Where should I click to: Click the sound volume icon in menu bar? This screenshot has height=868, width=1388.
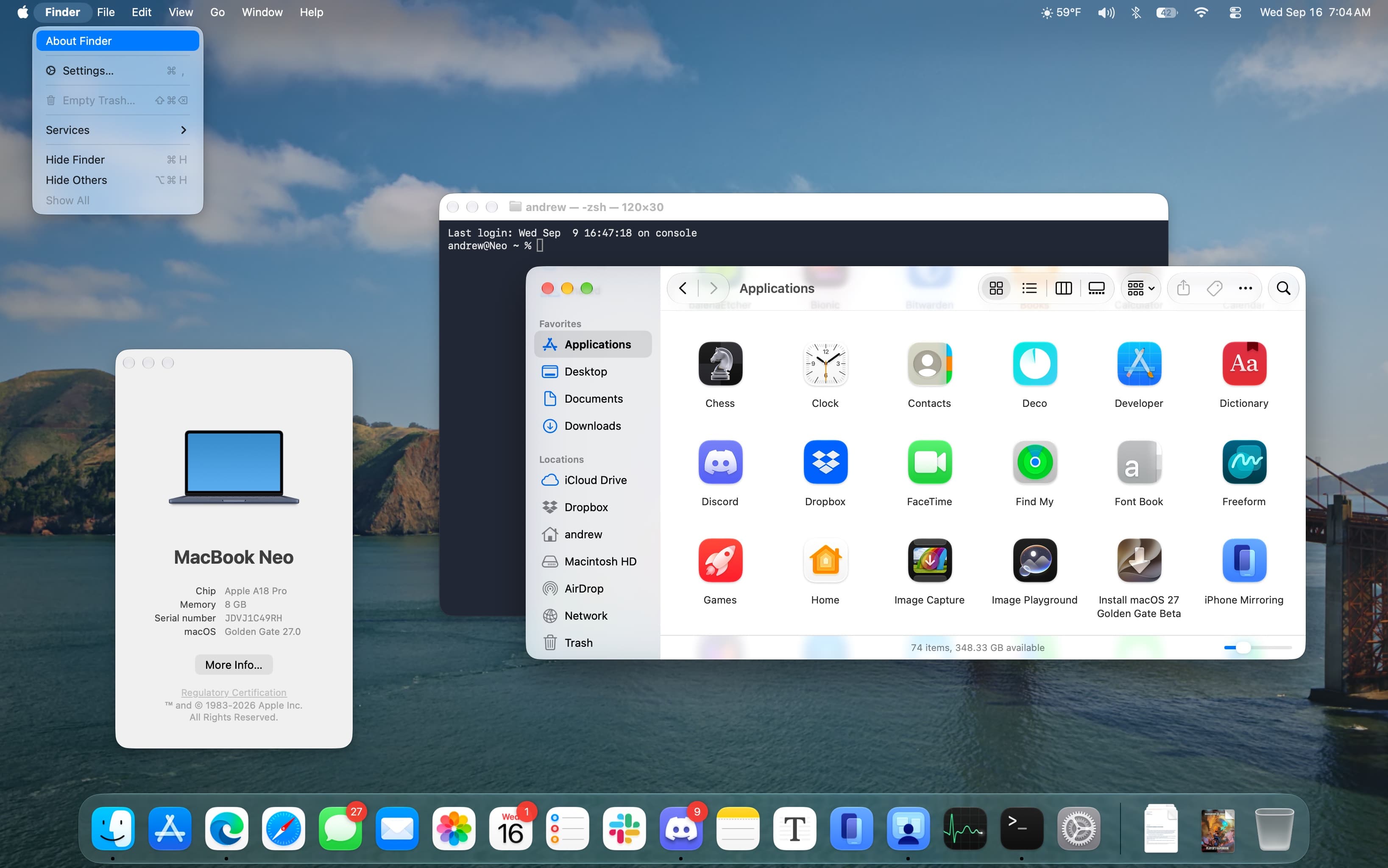1106,12
